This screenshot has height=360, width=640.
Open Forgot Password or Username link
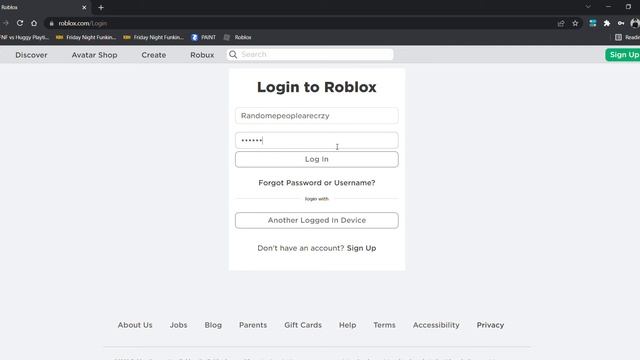(317, 183)
